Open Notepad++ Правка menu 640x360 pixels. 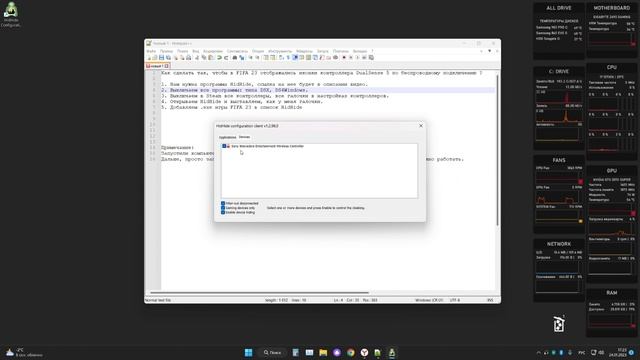(167, 51)
